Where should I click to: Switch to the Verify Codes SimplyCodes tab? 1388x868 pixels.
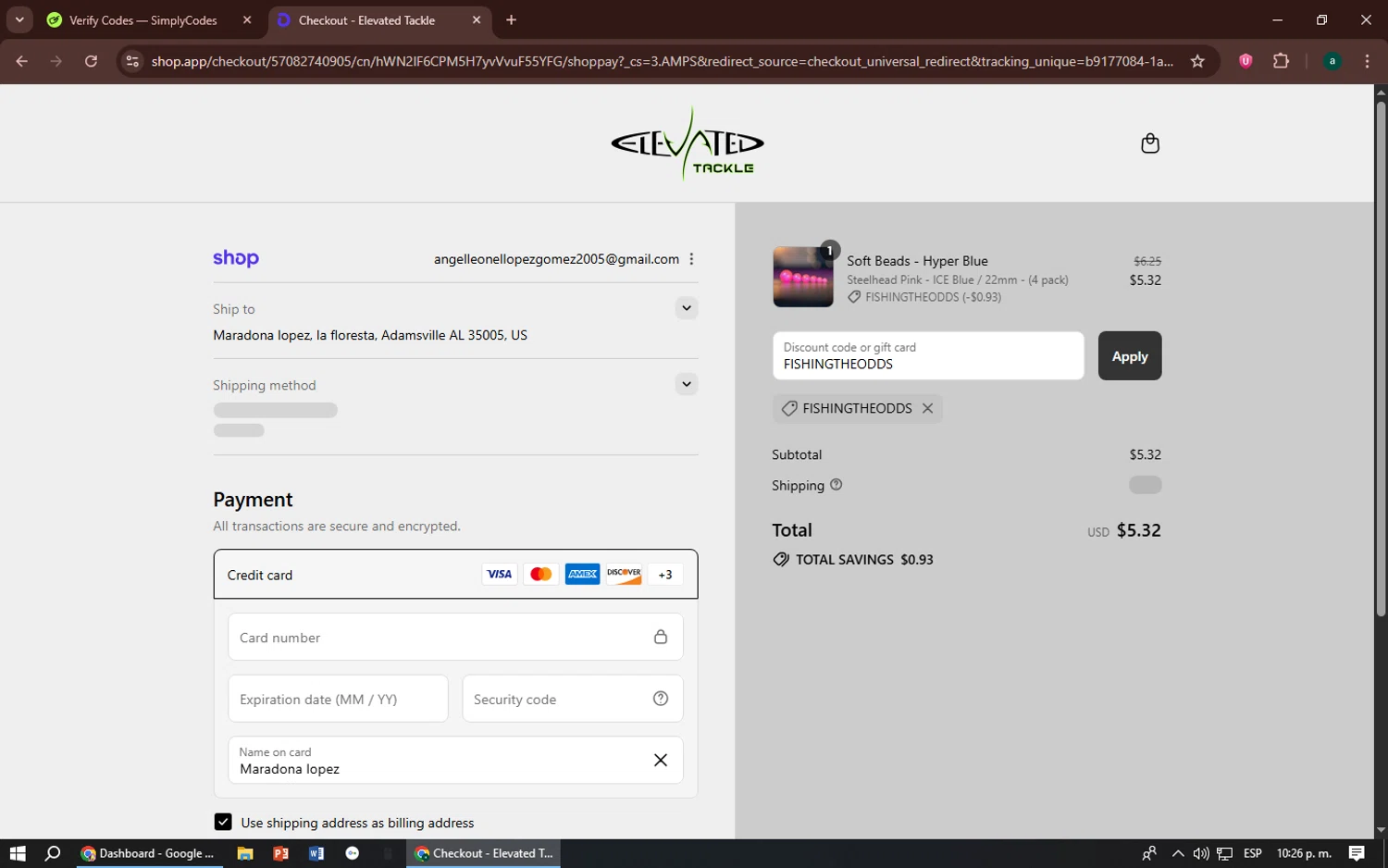coord(148,20)
